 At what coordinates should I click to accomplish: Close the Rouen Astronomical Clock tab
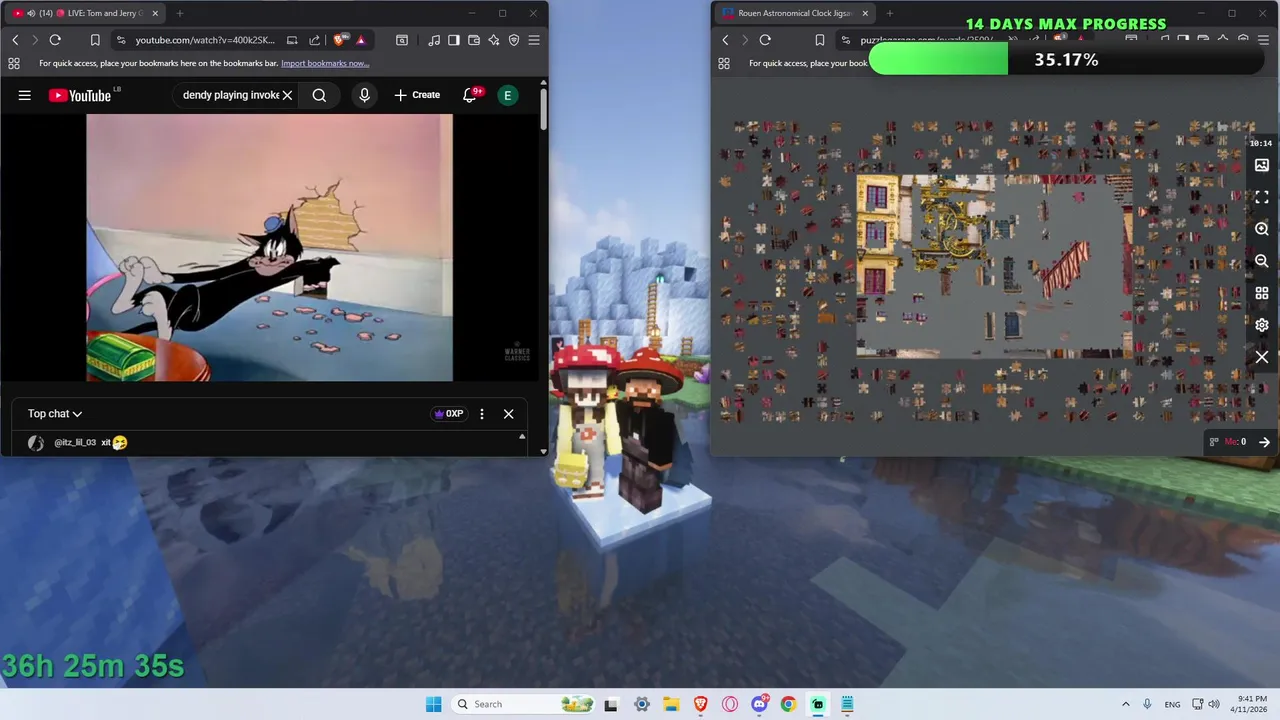tap(865, 13)
